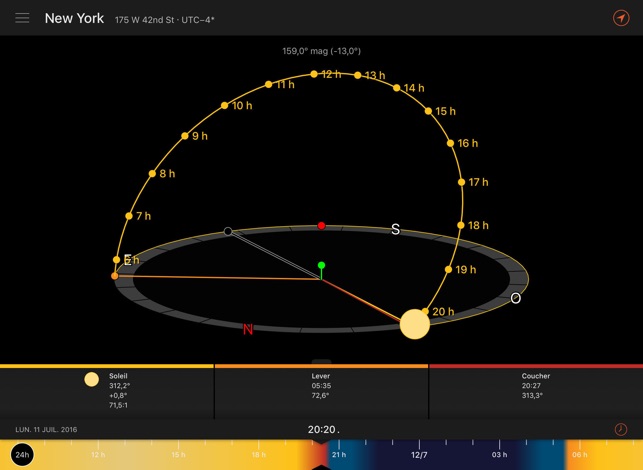643x470 pixels.
Task: Select the 11 h sun position marker
Action: pos(268,84)
